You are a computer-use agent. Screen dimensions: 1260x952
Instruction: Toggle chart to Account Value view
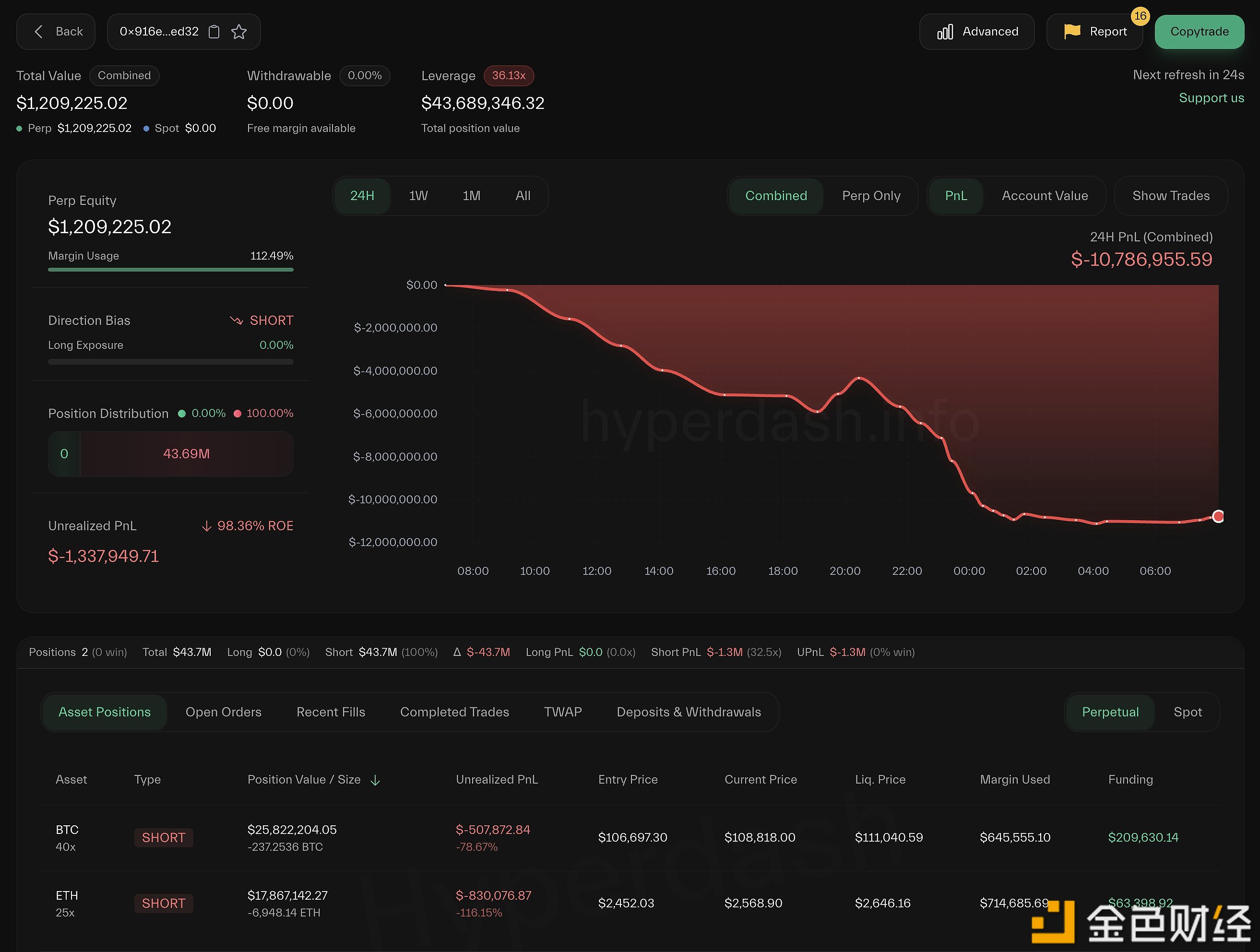(1044, 196)
